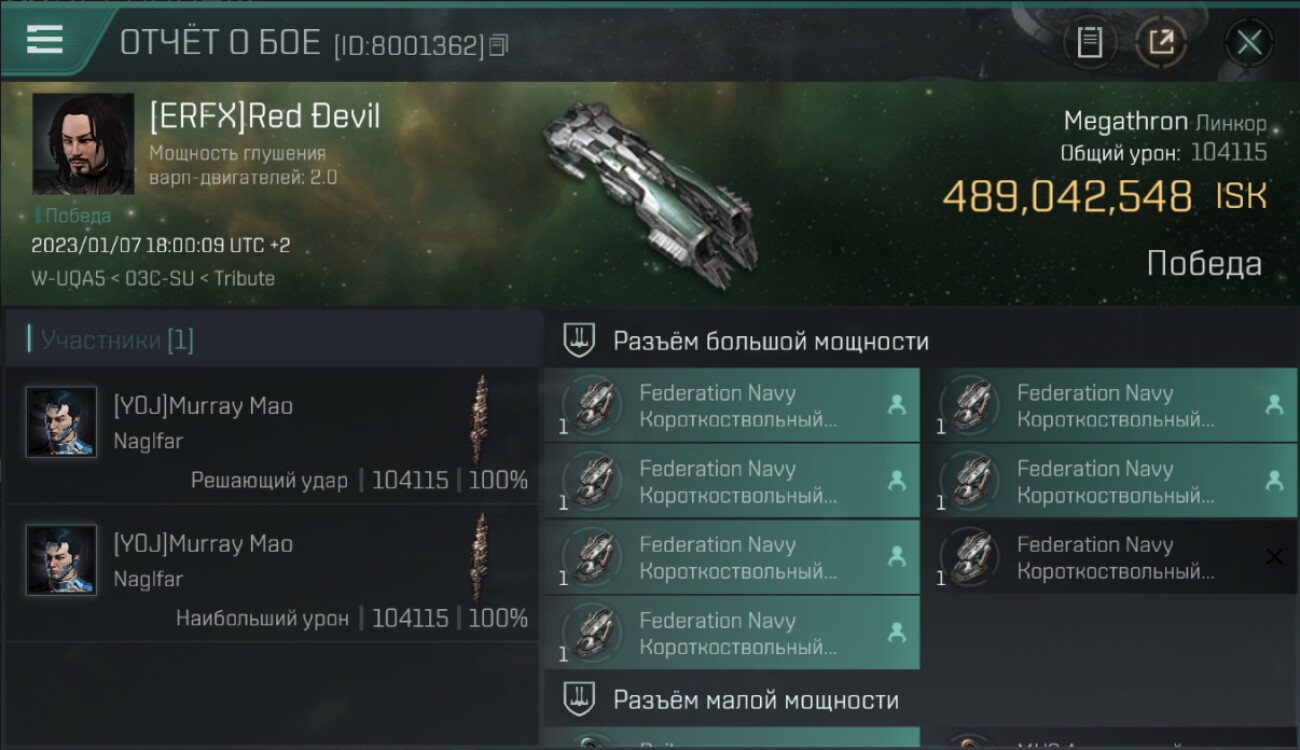
Task: Click the share report icon
Action: click(x=1160, y=42)
